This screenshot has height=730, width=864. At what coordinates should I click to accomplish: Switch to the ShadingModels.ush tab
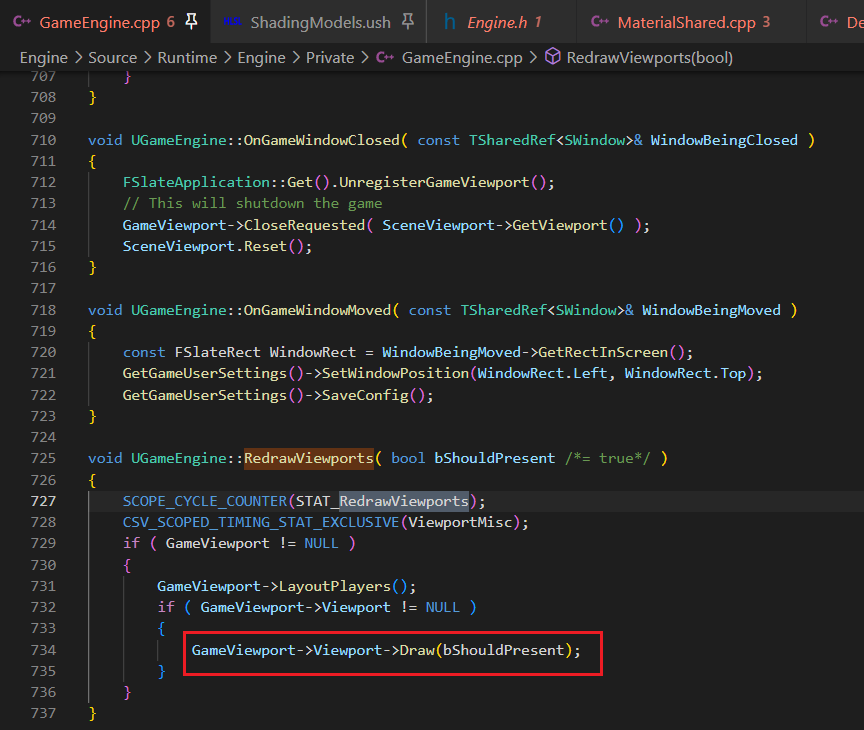pyautogui.click(x=320, y=21)
